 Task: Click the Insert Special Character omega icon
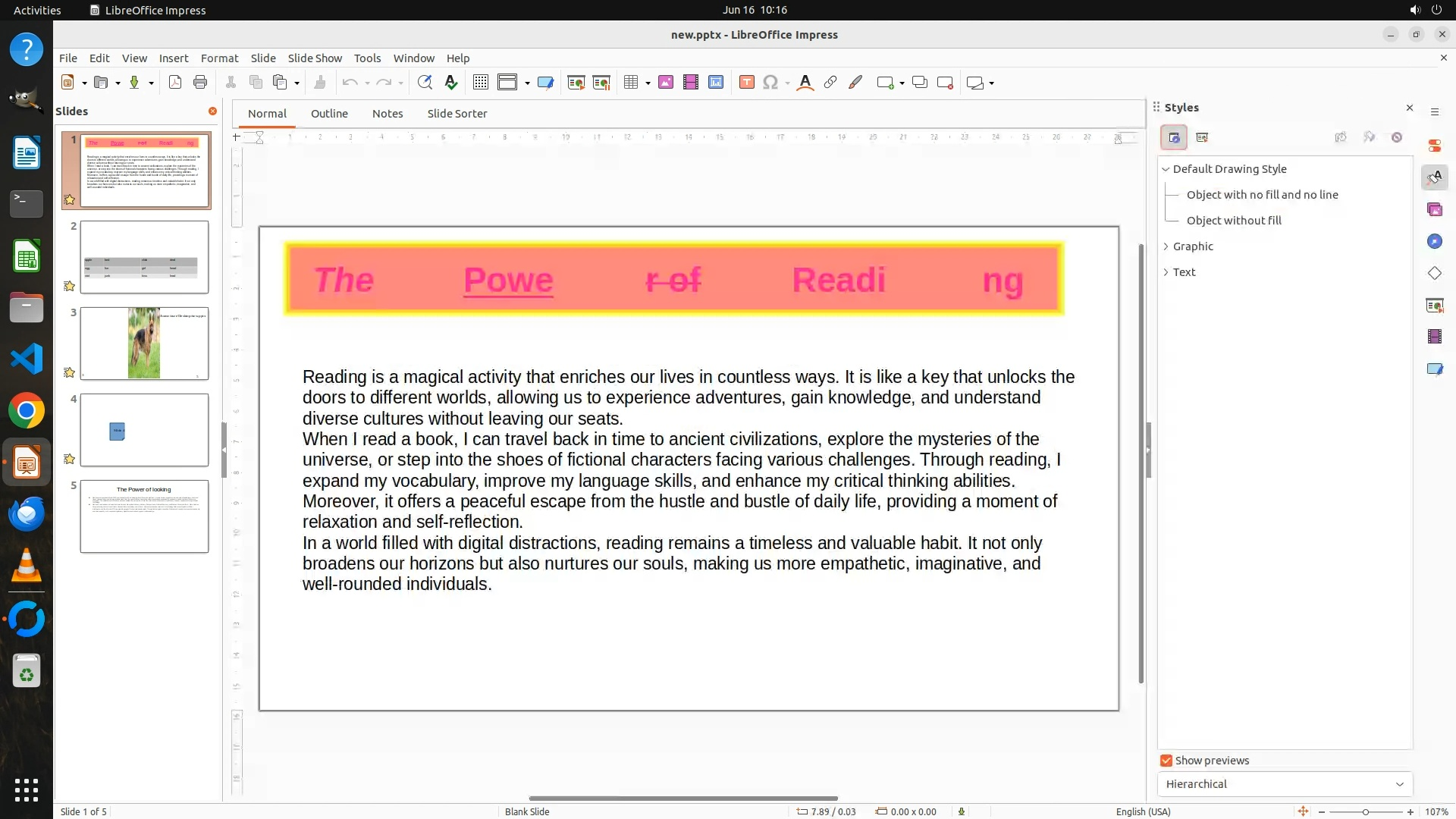point(770,83)
